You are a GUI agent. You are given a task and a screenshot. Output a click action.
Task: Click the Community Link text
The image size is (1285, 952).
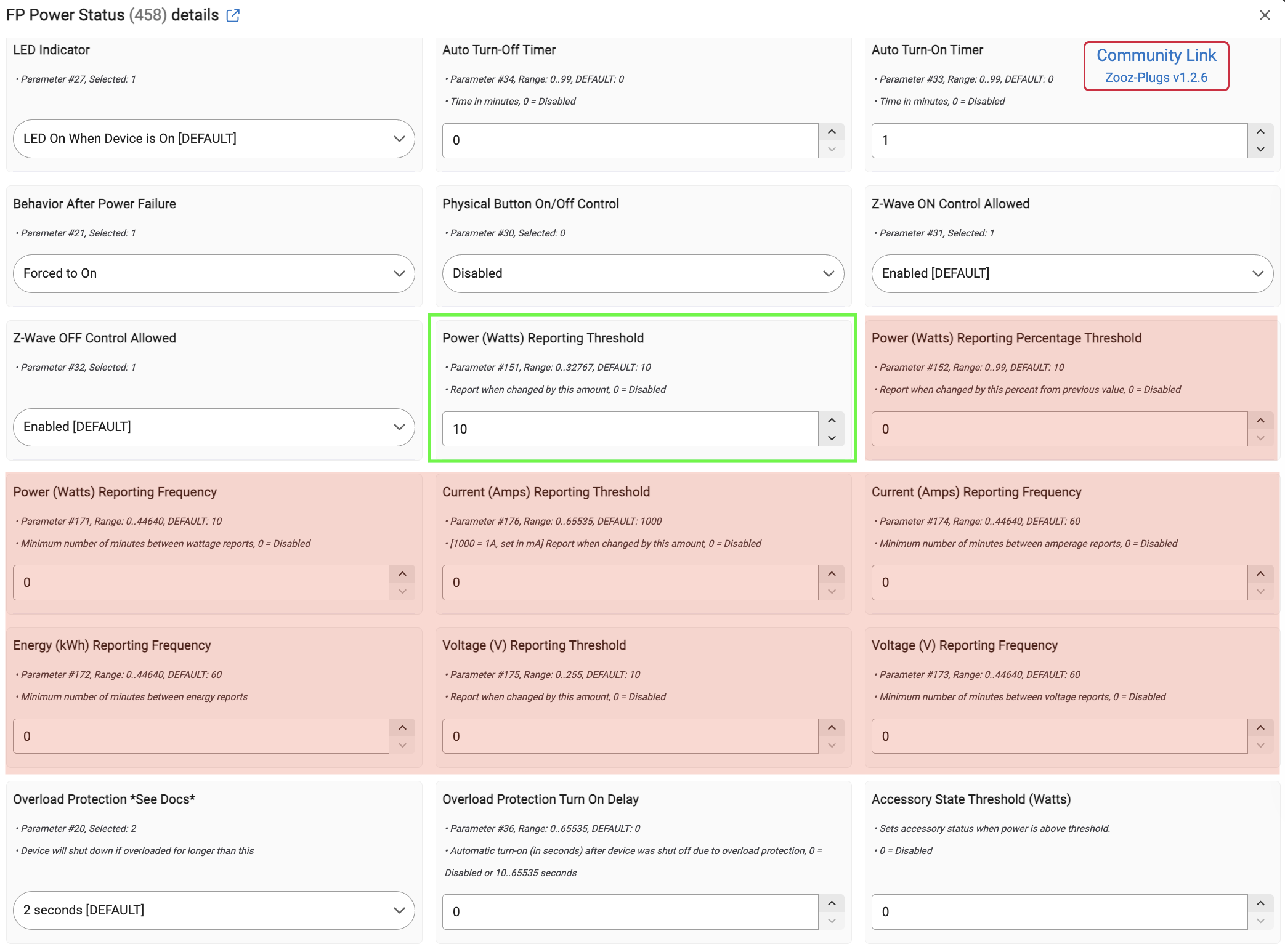tap(1156, 55)
